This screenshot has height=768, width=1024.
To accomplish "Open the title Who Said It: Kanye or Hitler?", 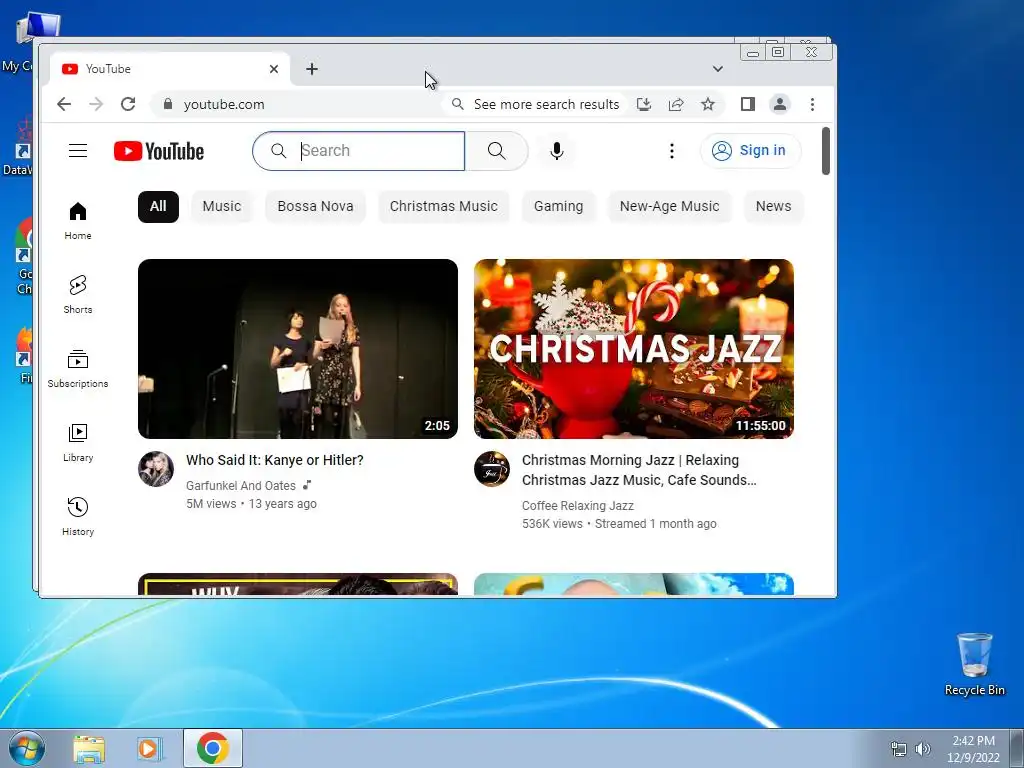I will click(275, 460).
